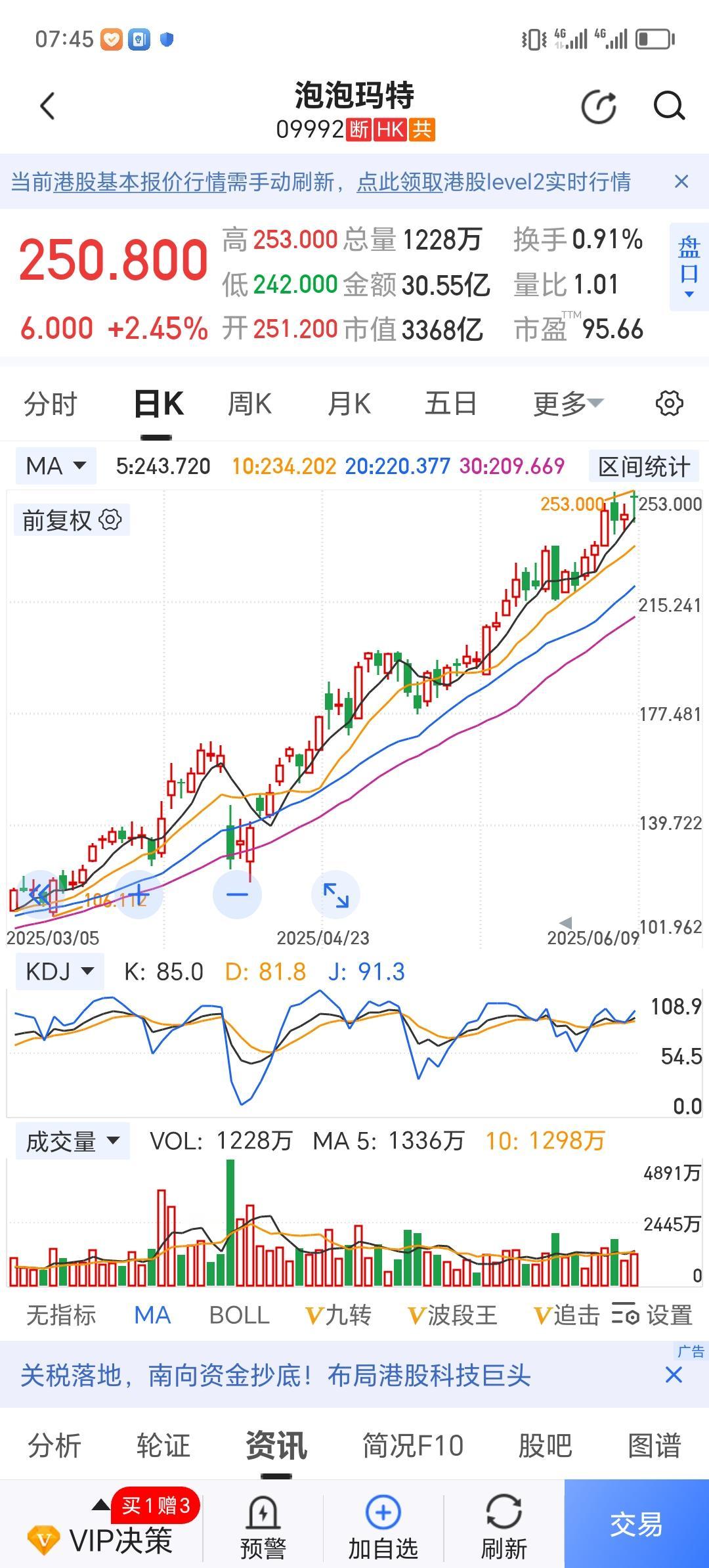709x1568 pixels.
Task: Tap the HK market badge
Action: (390, 129)
